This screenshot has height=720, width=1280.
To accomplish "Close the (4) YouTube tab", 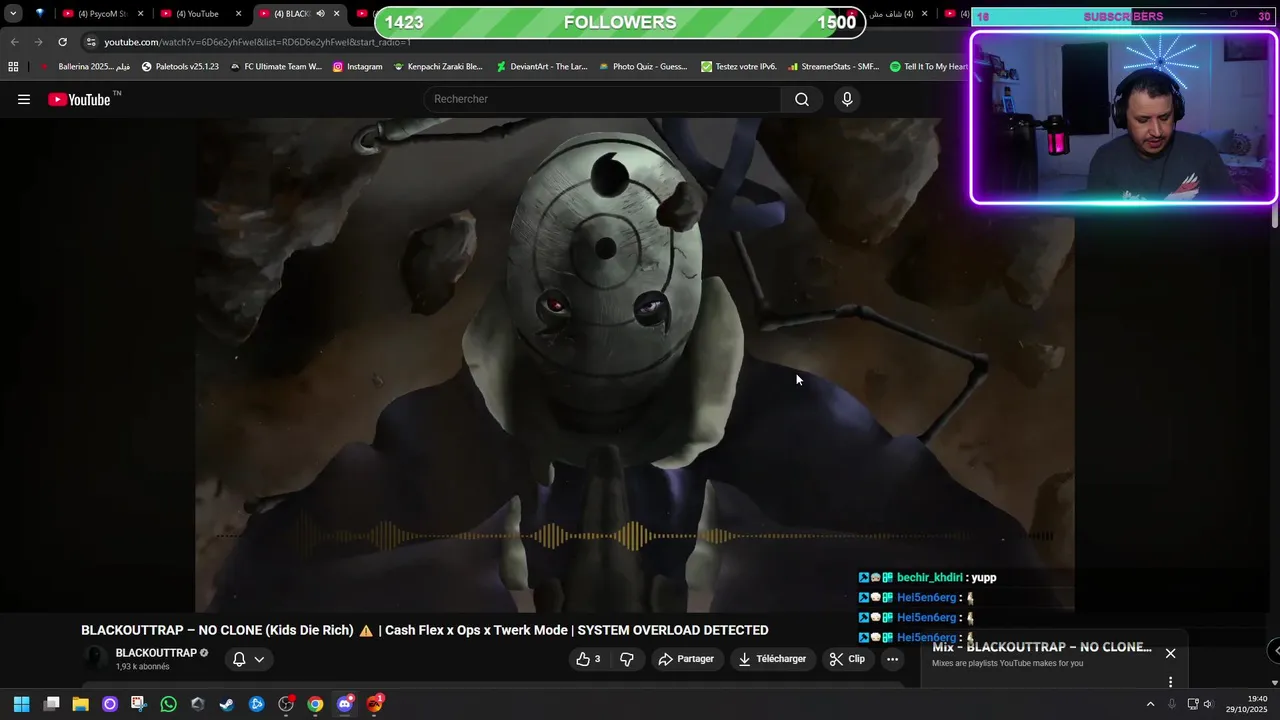I will 238,14.
